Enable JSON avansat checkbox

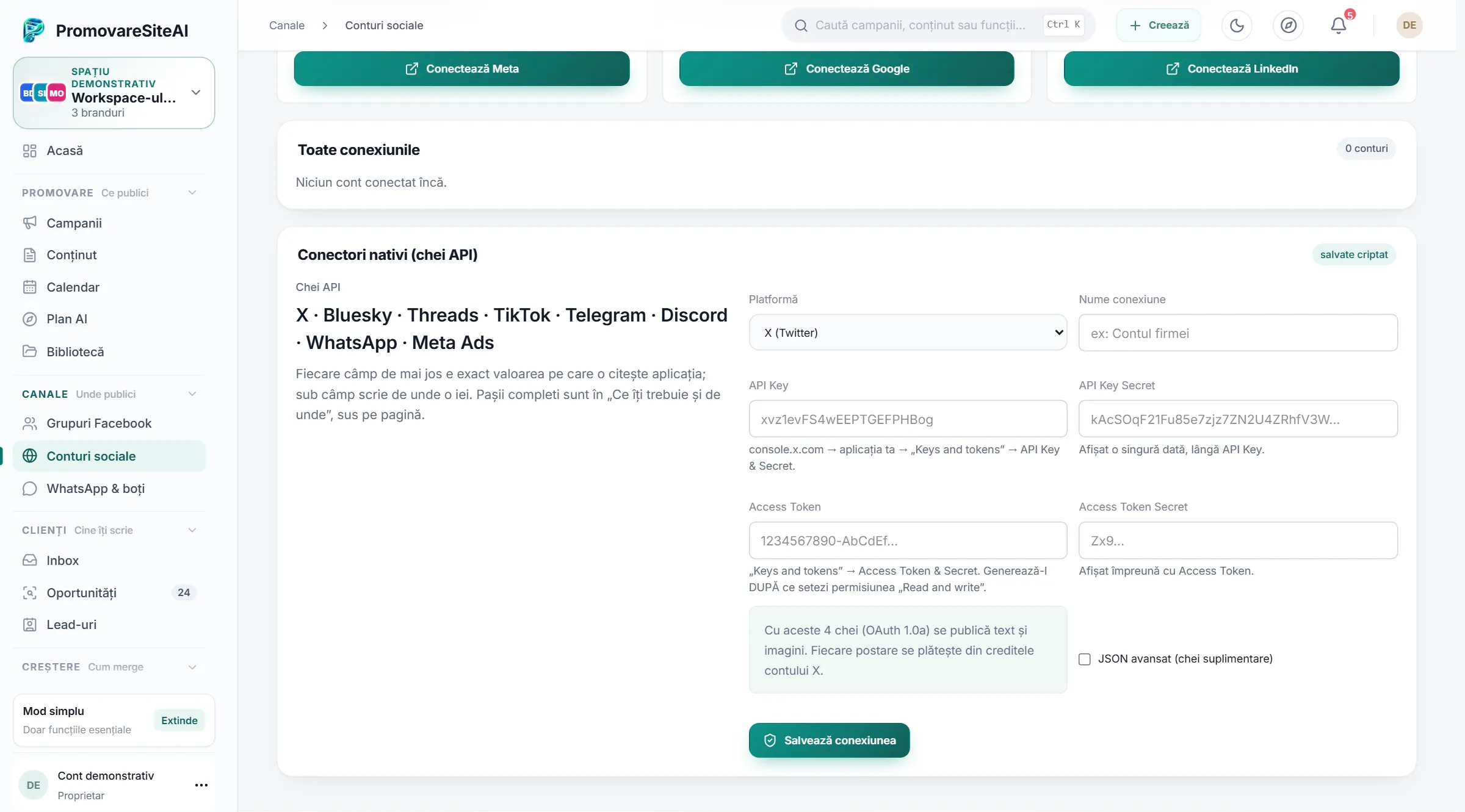pos(1085,659)
